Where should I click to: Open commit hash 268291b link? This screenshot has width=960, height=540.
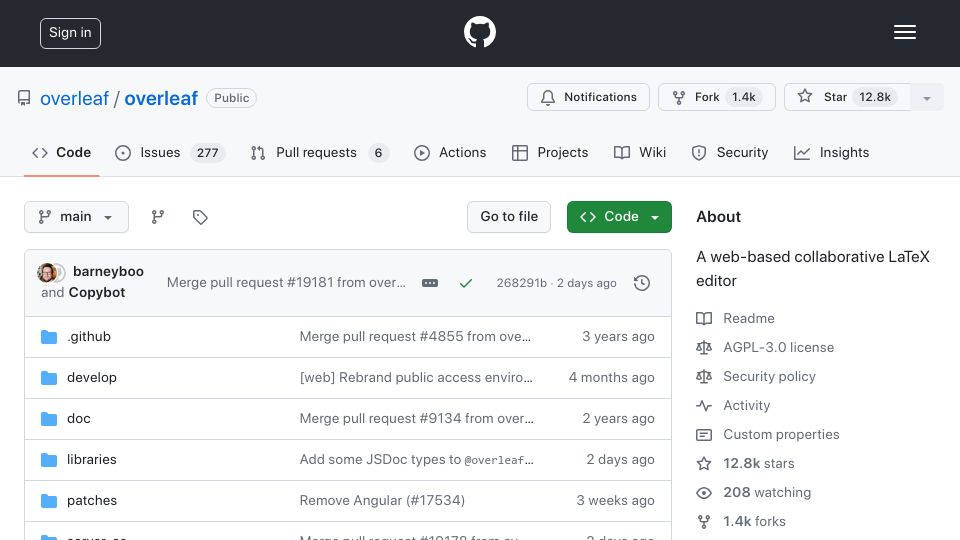(522, 283)
